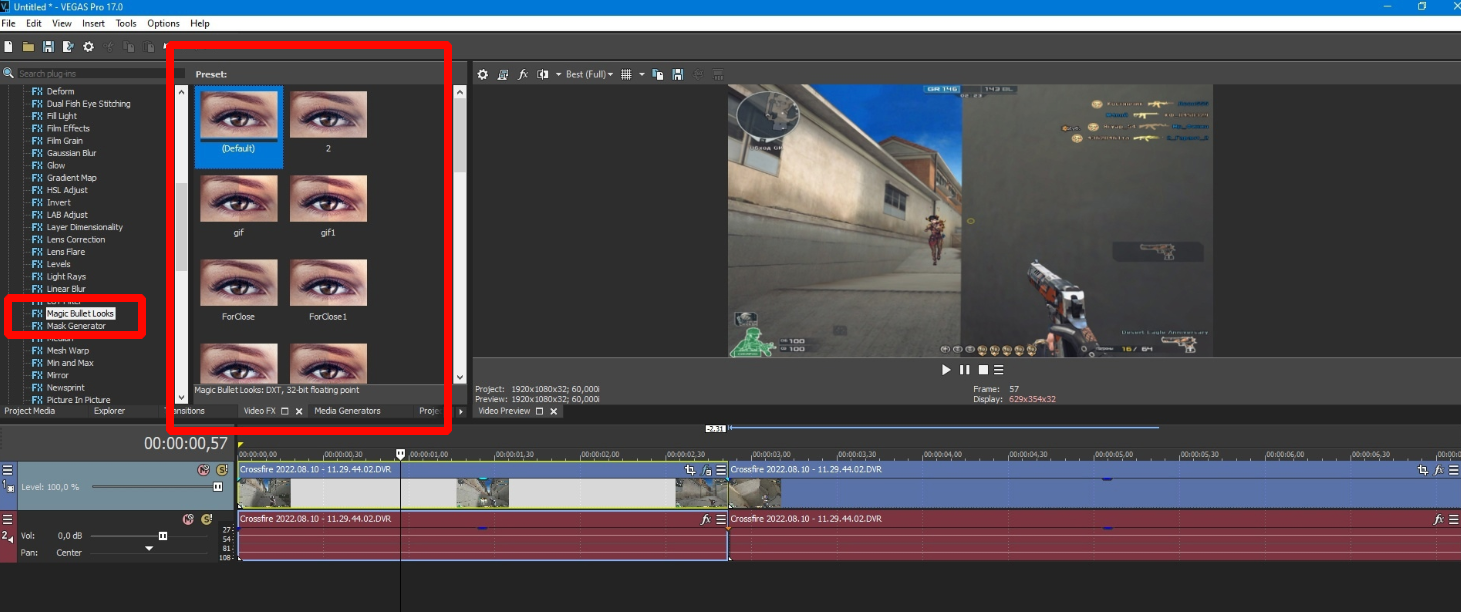The height and width of the screenshot is (612, 1461).
Task: Save snapshot of preview to file
Action: click(x=677, y=74)
